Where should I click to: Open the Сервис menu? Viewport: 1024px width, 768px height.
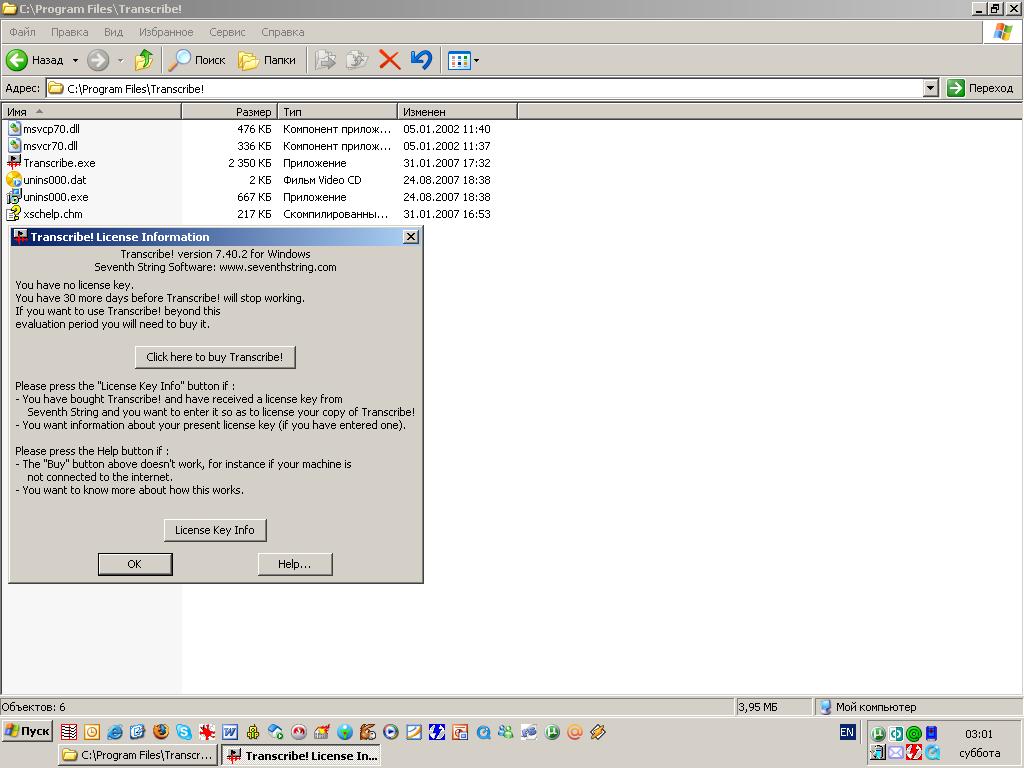click(x=227, y=32)
